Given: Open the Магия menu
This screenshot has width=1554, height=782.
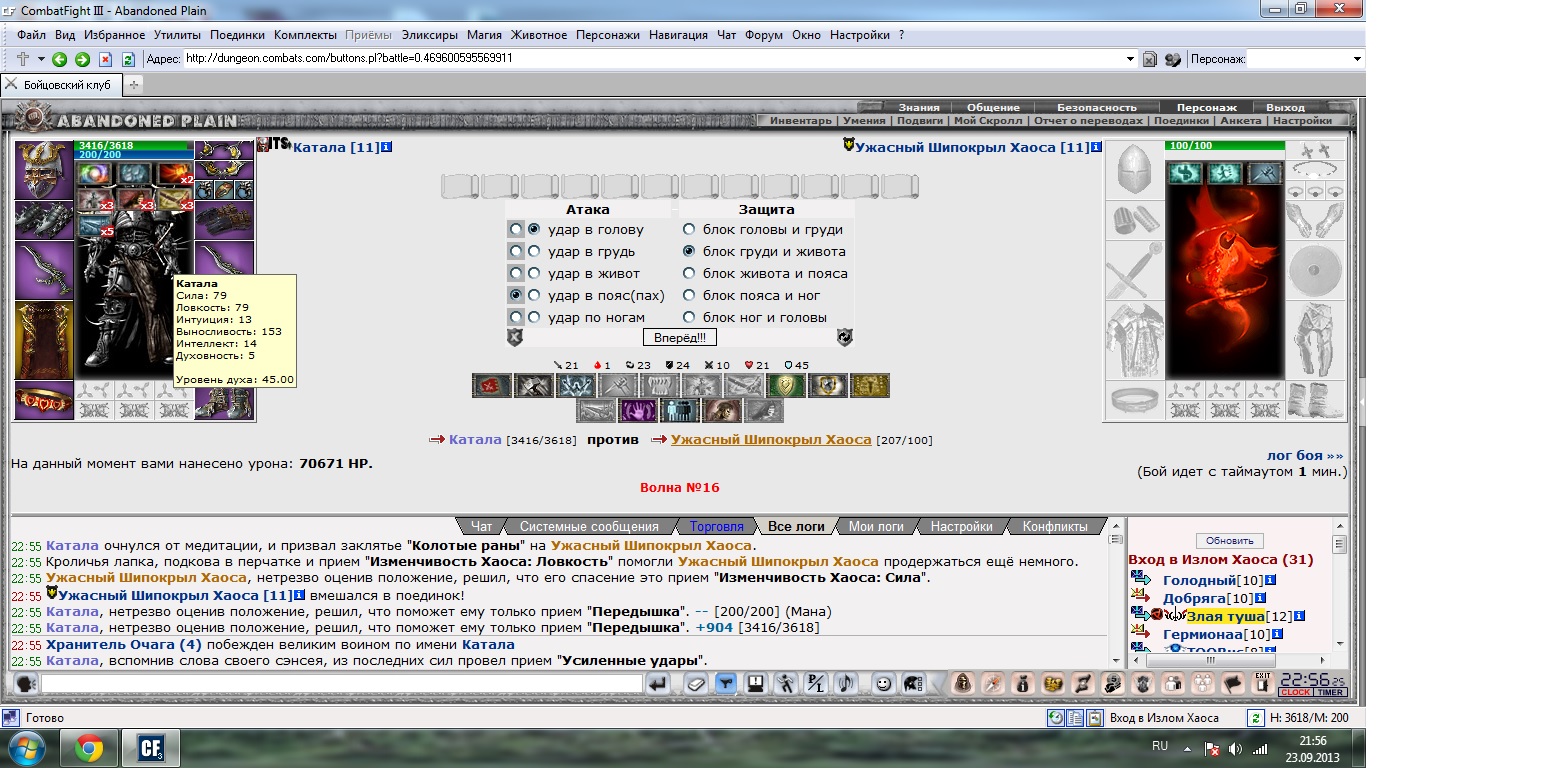Looking at the screenshot, I should tap(484, 35).
